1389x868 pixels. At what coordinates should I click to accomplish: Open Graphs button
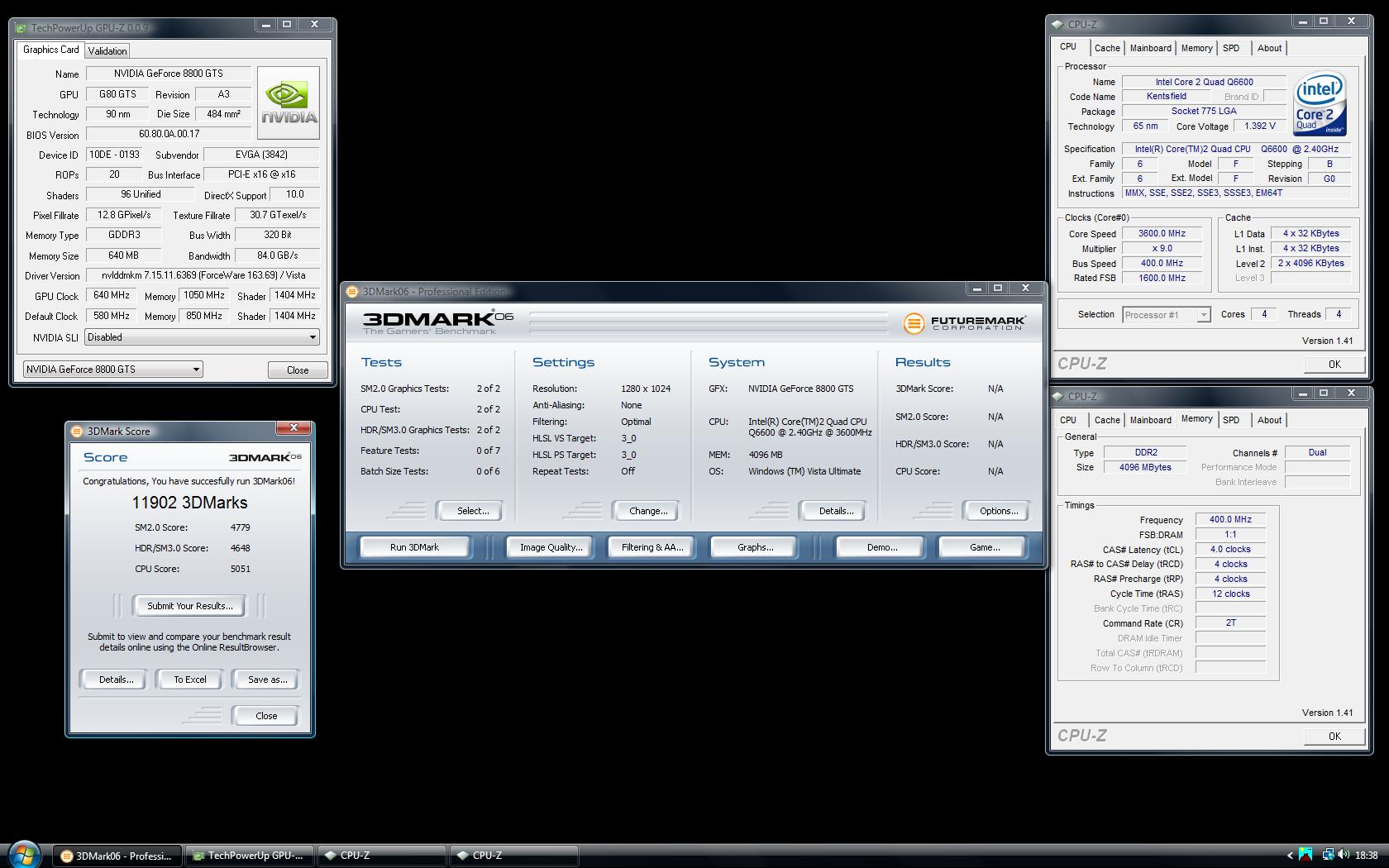click(x=755, y=547)
